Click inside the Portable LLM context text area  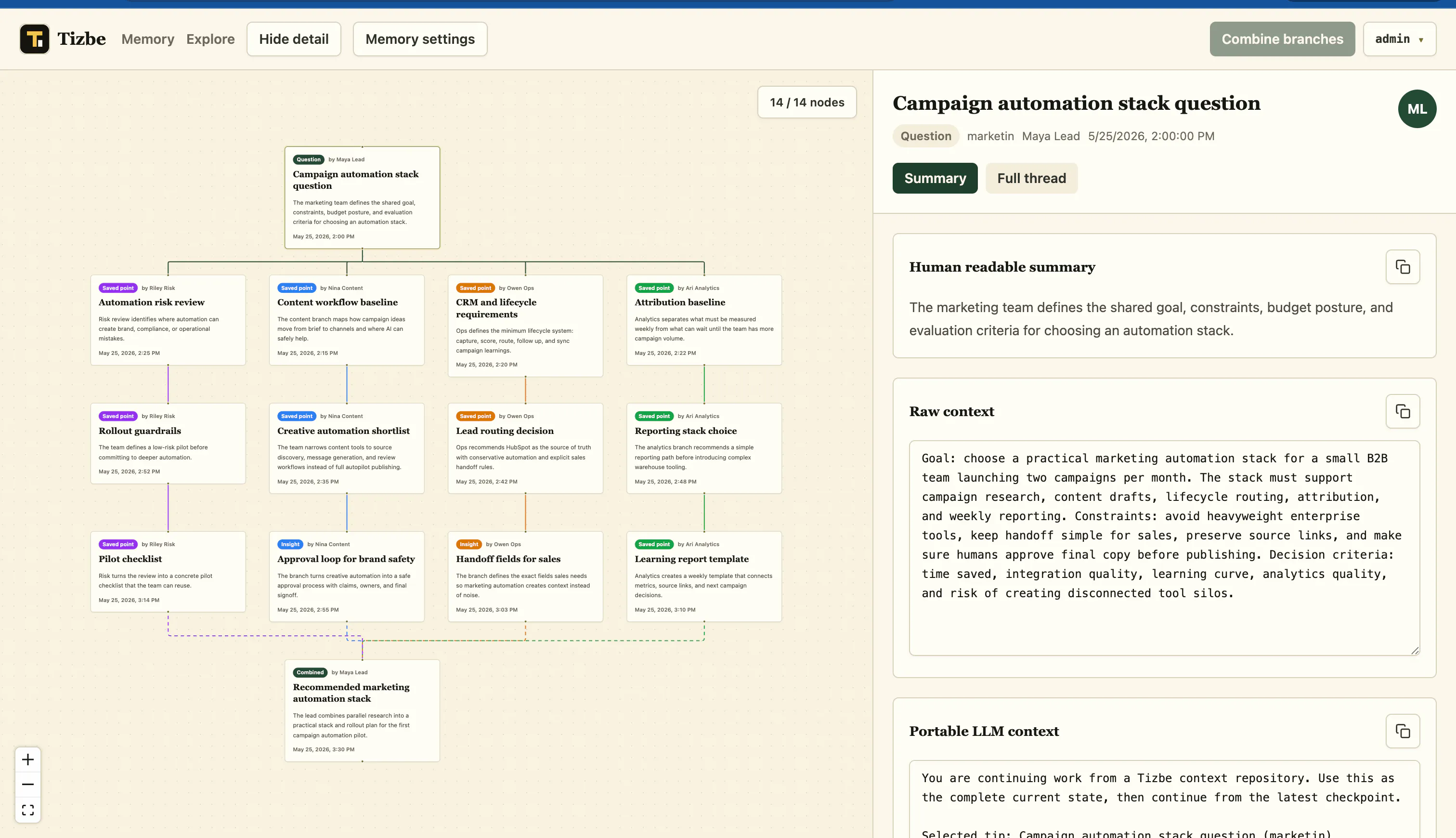click(1164, 800)
